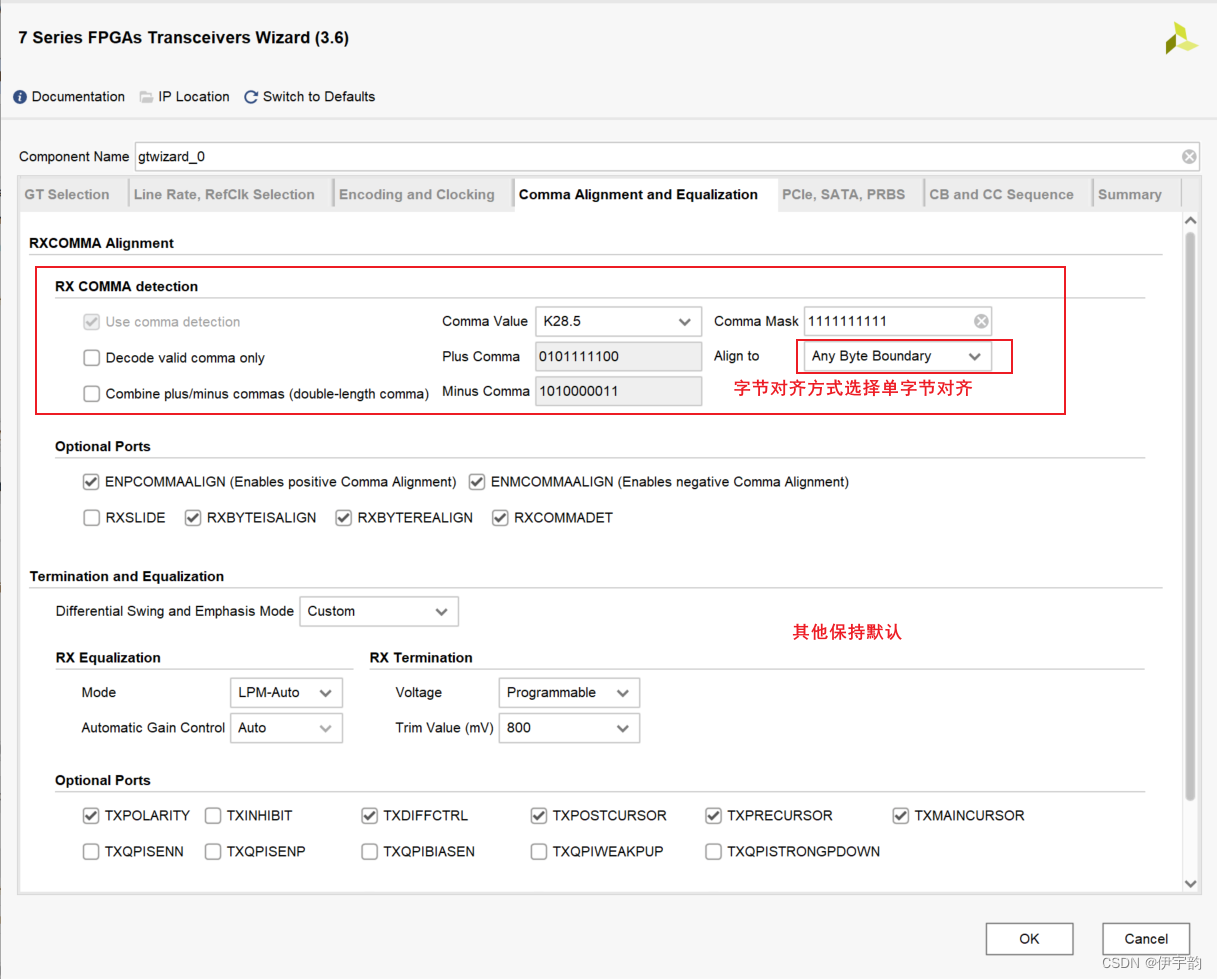This screenshot has width=1217, height=979.
Task: Click the Plus Comma value field
Action: tap(618, 357)
